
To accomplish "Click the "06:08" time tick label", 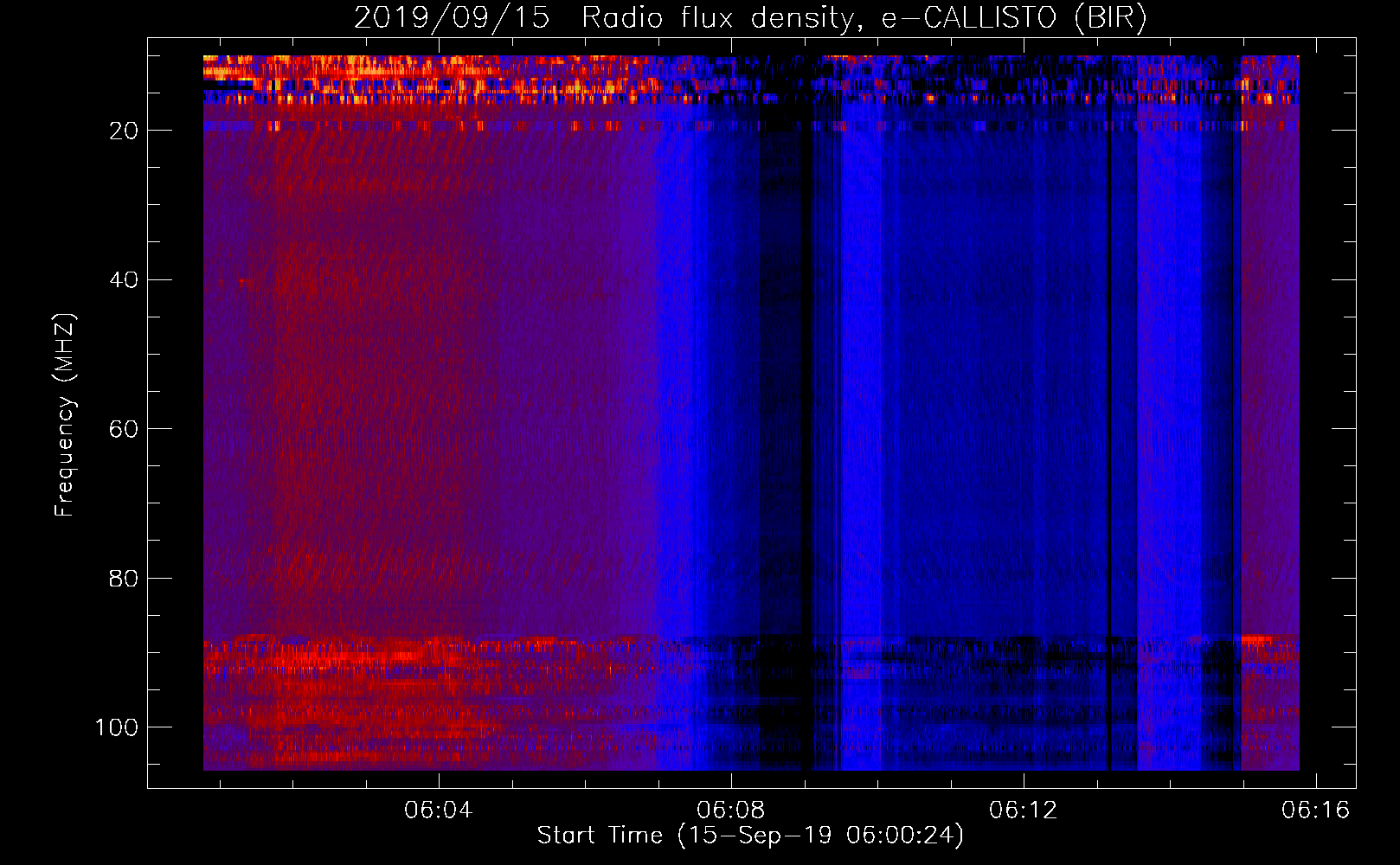I will tap(731, 810).
